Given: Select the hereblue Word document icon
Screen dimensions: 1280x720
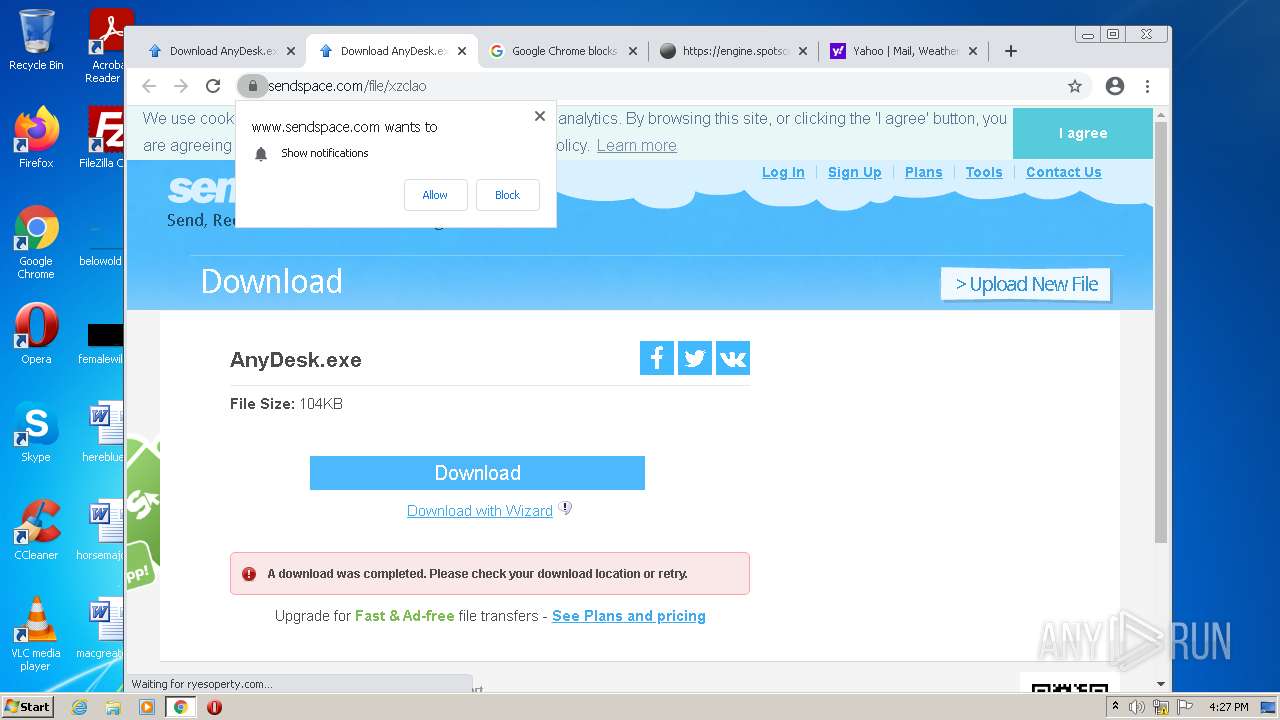Looking at the screenshot, I should 103,432.
